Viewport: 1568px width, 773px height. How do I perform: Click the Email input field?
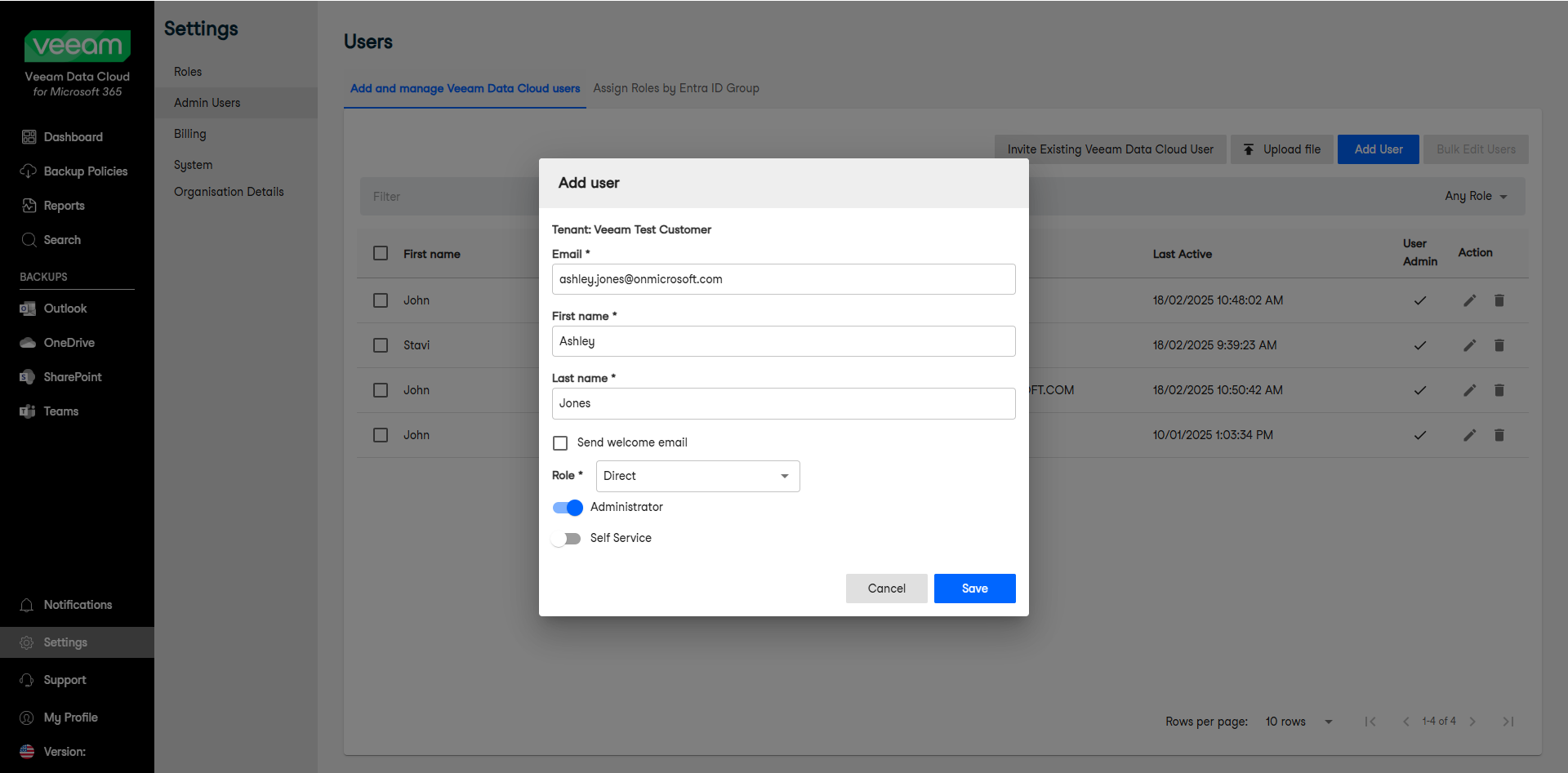tap(784, 279)
